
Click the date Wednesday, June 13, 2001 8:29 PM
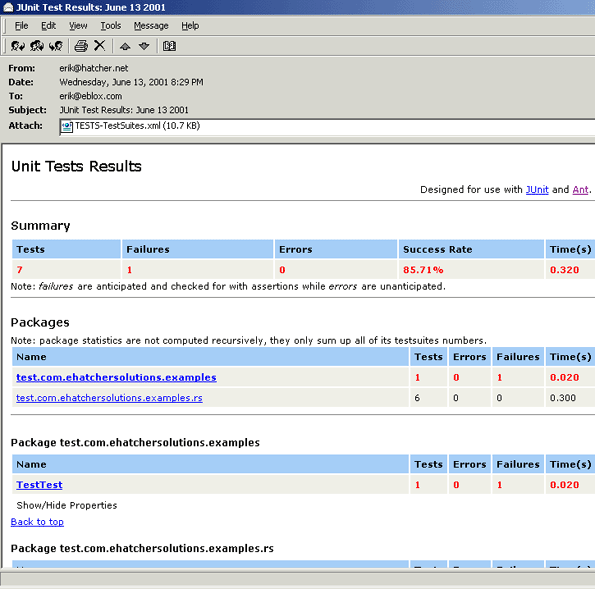(131, 82)
